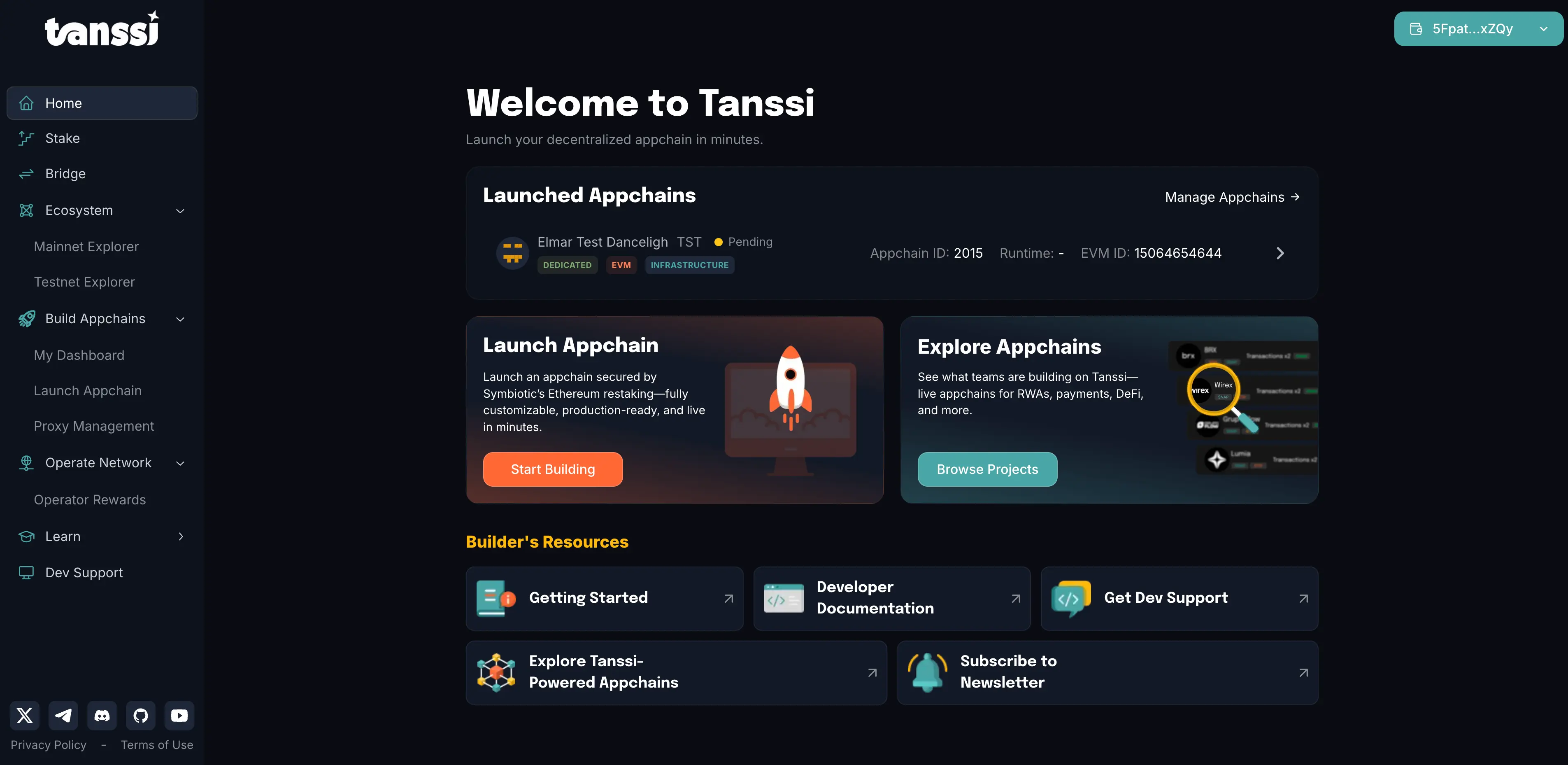The image size is (1568, 765).
Task: Click the Home house icon
Action: [x=26, y=103]
